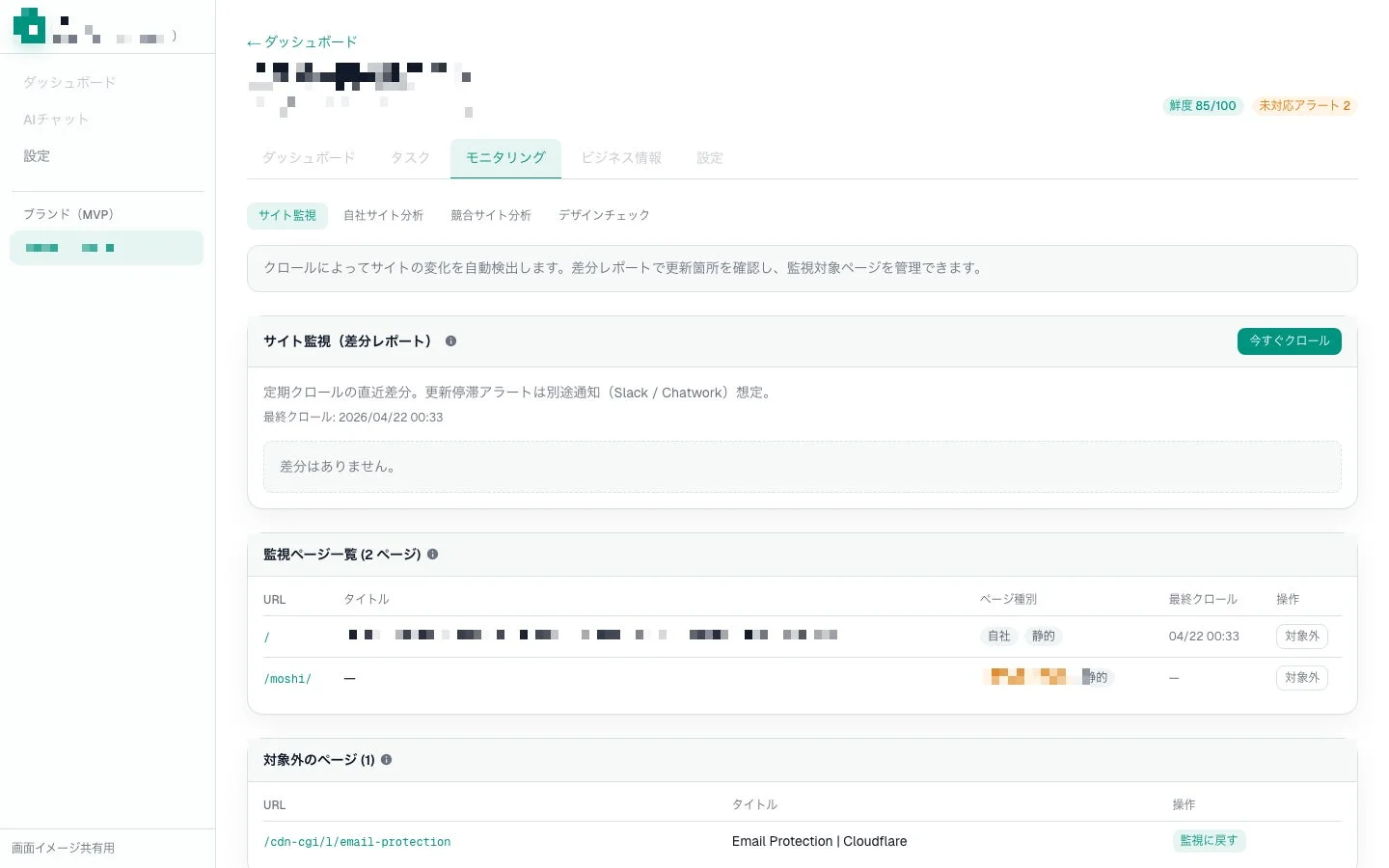Open the 競合サイト分析 sub-tab
This screenshot has width=1389, height=868.
(491, 216)
